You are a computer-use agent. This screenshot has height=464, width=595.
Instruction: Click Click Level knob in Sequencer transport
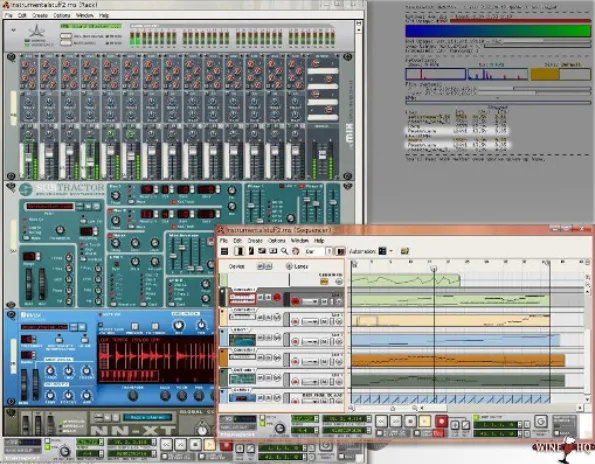280,428
